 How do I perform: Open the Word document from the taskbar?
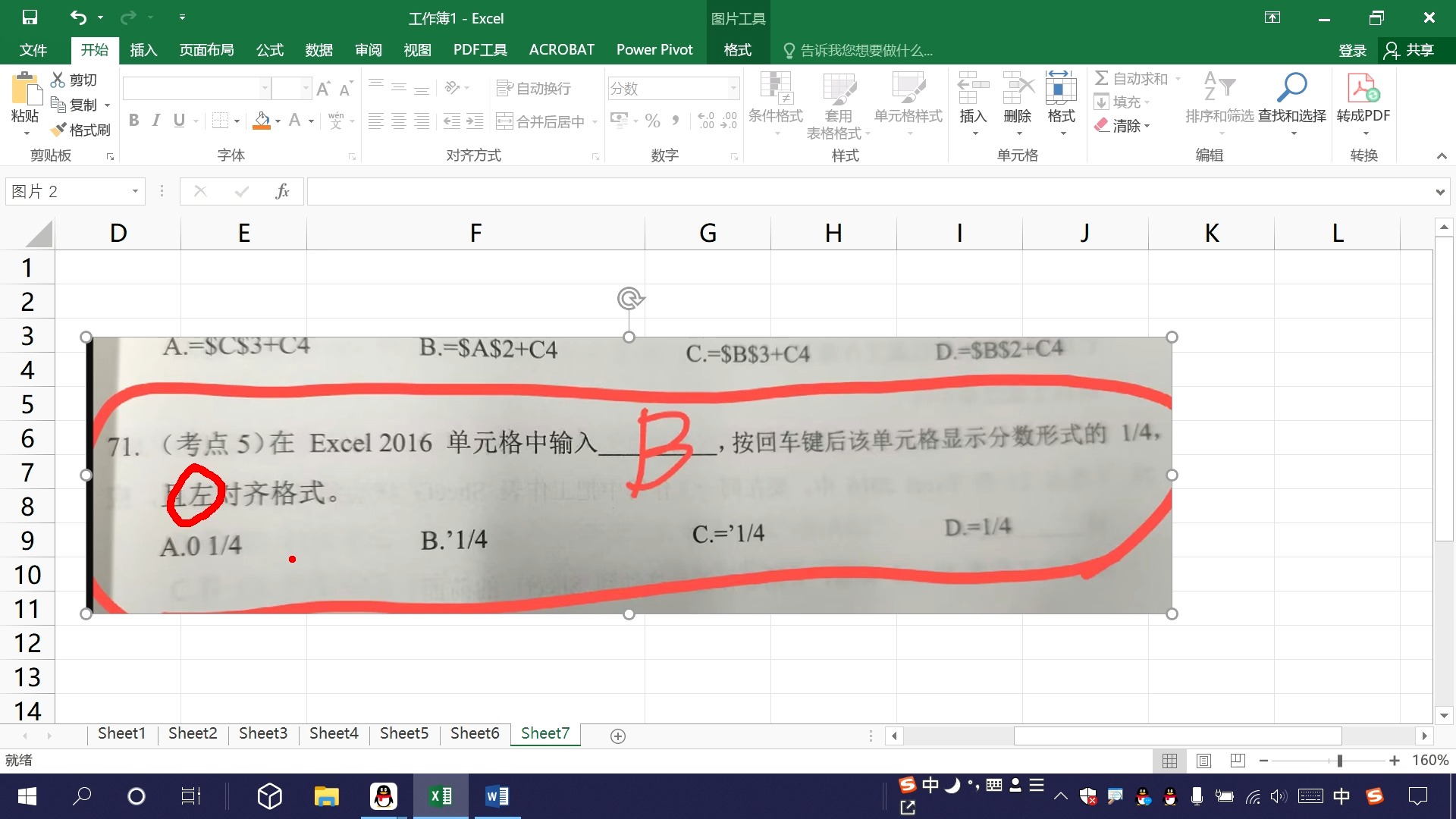click(497, 795)
